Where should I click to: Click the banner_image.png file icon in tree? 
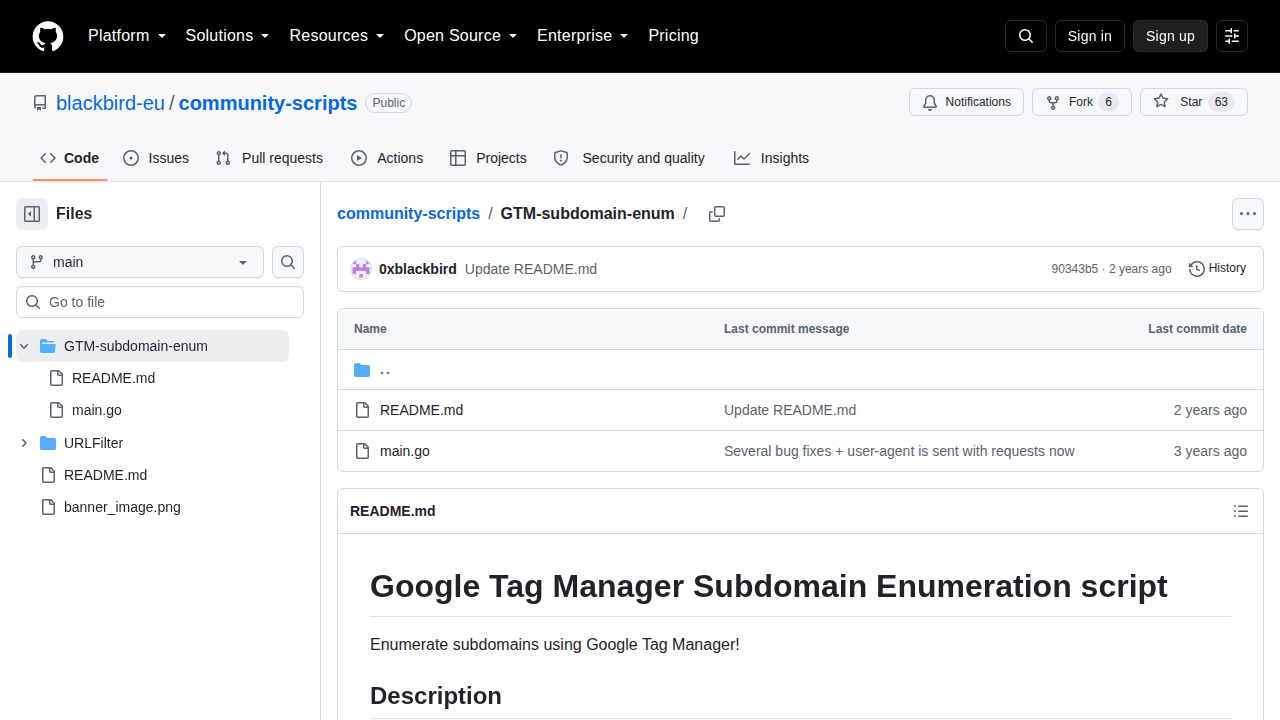48,507
